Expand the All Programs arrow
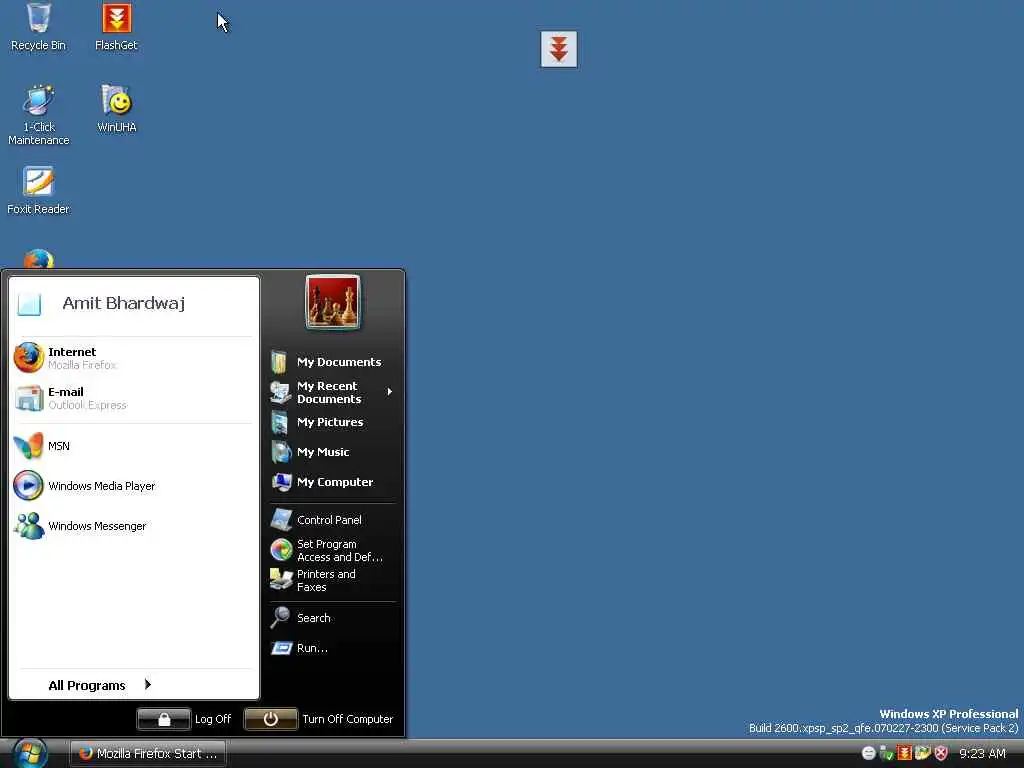 (148, 684)
